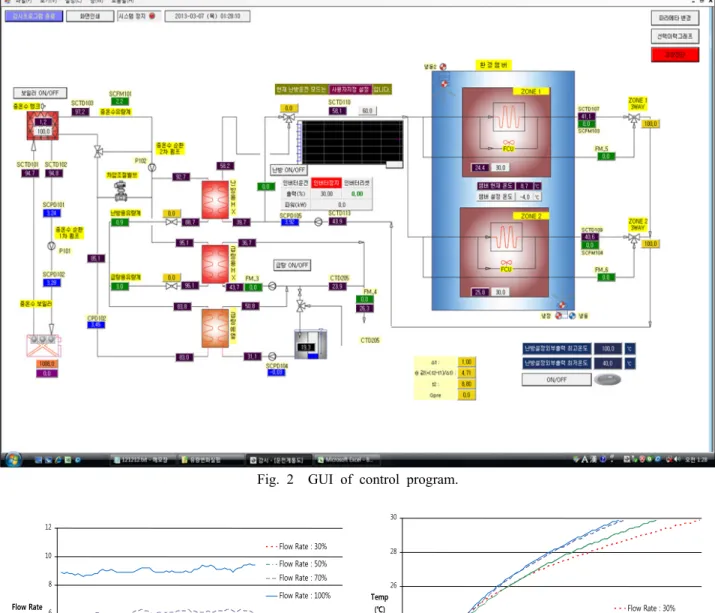Click the ZONE 2 setpoint field showing 30.0
The height and width of the screenshot is (613, 715).
pyautogui.click(x=501, y=292)
